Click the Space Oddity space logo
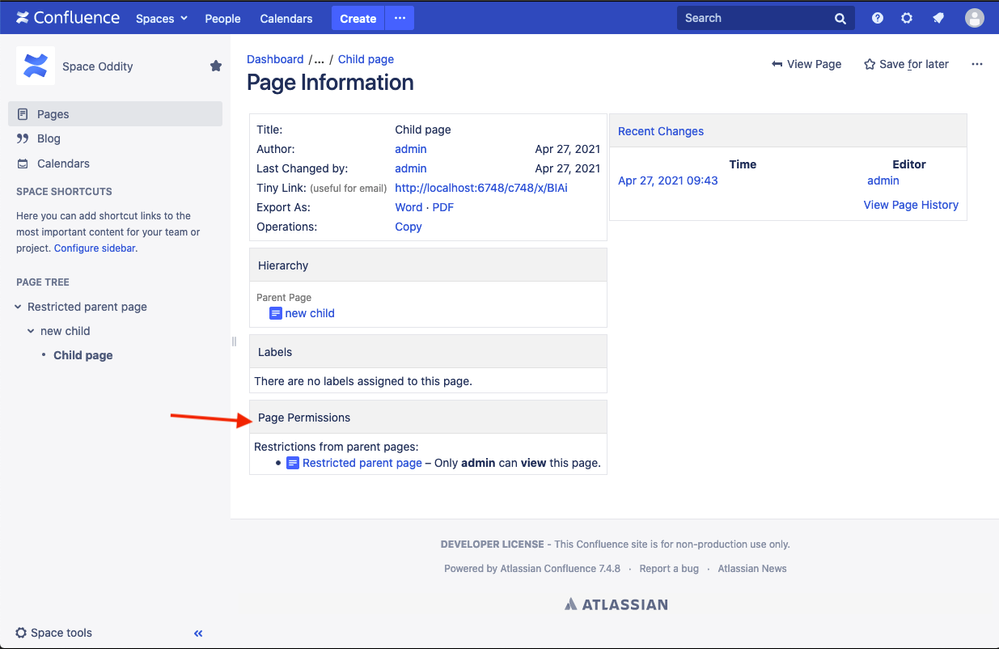999x649 pixels. (x=35, y=66)
